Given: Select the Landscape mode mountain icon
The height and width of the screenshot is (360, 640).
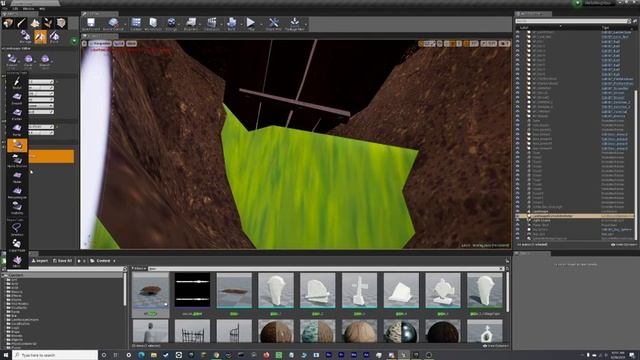Looking at the screenshot, I should [x=35, y=23].
